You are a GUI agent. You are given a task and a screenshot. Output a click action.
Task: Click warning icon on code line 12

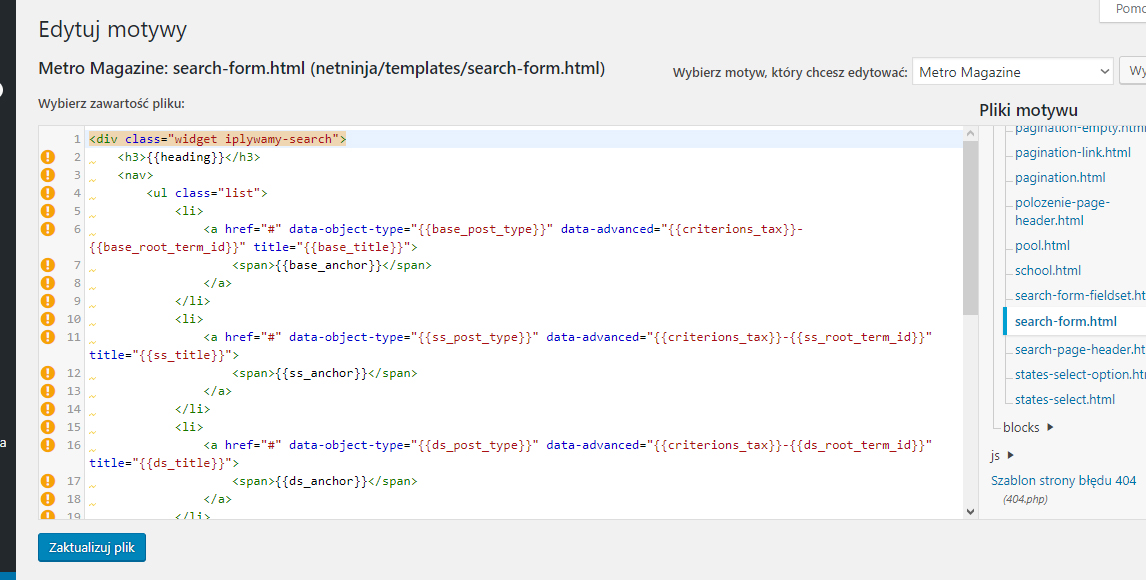tap(48, 373)
